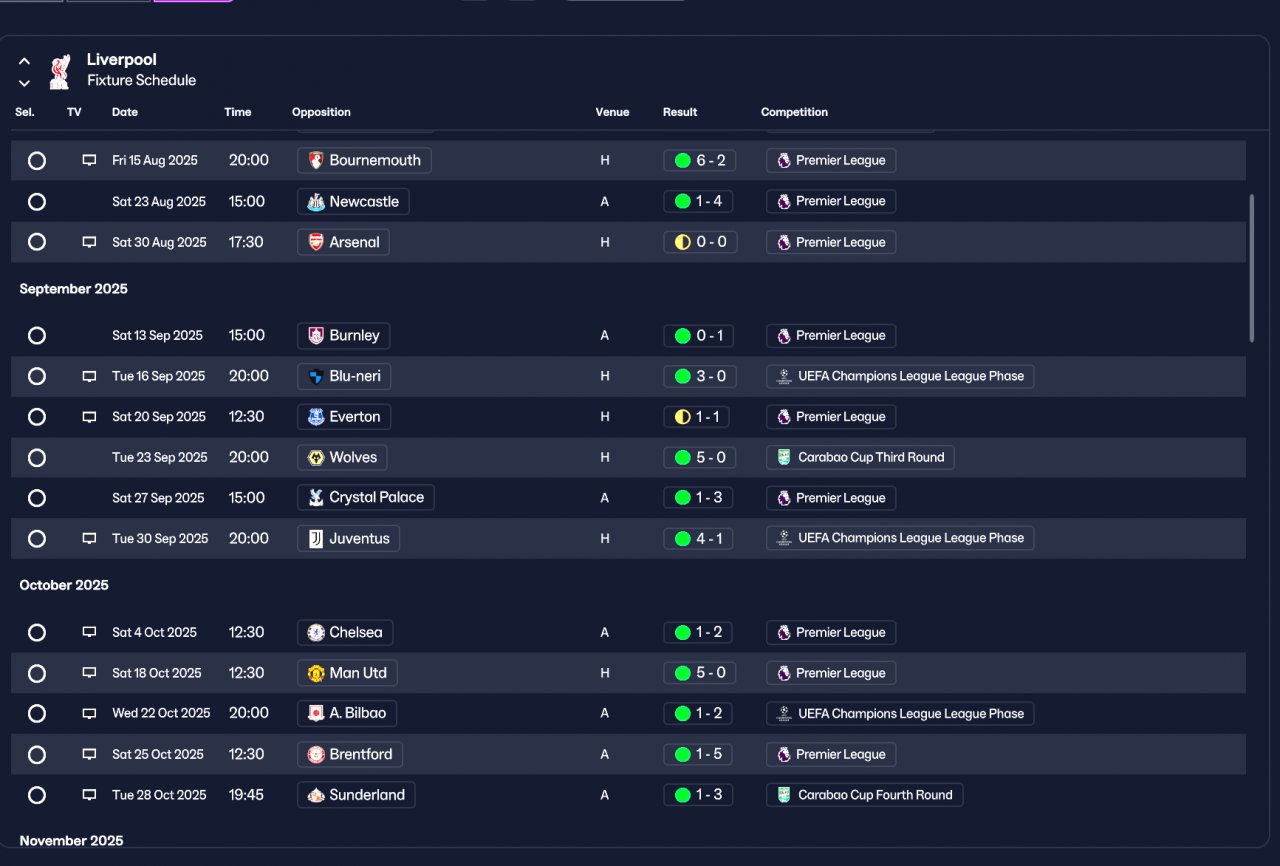Select the Chelsea fixture radio button
This screenshot has height=866, width=1280.
[x=37, y=632]
